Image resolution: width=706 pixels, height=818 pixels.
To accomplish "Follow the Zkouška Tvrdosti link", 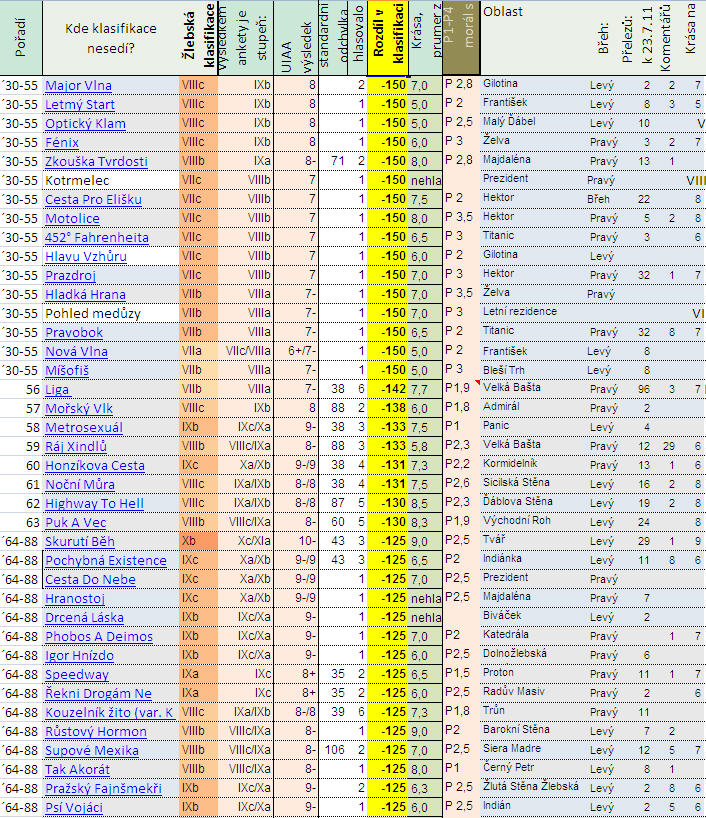I will pyautogui.click(x=96, y=162).
